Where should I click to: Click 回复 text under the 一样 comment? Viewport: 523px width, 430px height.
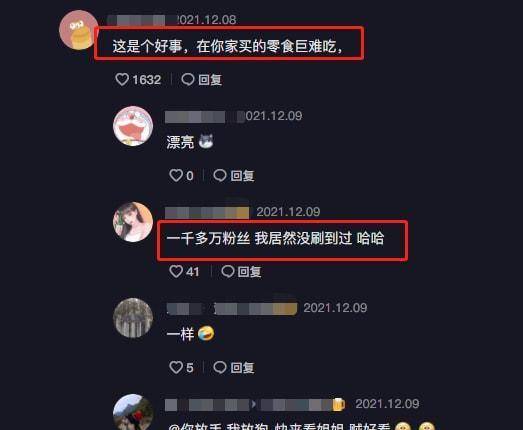coord(242,368)
